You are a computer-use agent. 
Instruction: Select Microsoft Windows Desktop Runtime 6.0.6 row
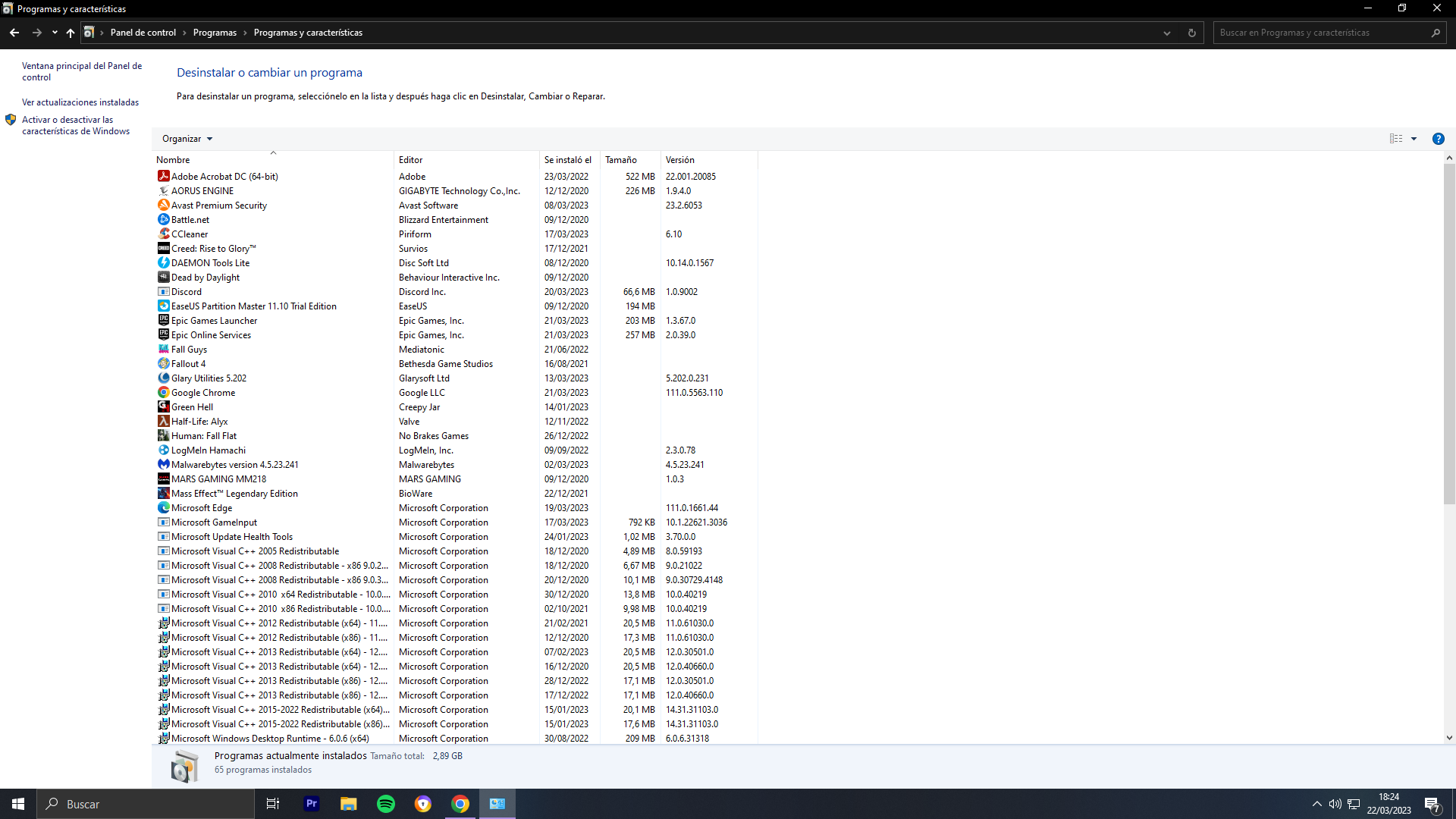click(455, 738)
